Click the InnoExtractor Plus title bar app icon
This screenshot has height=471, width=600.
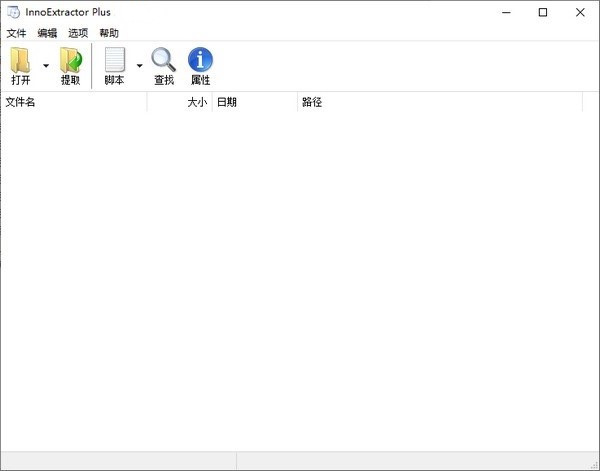13,12
